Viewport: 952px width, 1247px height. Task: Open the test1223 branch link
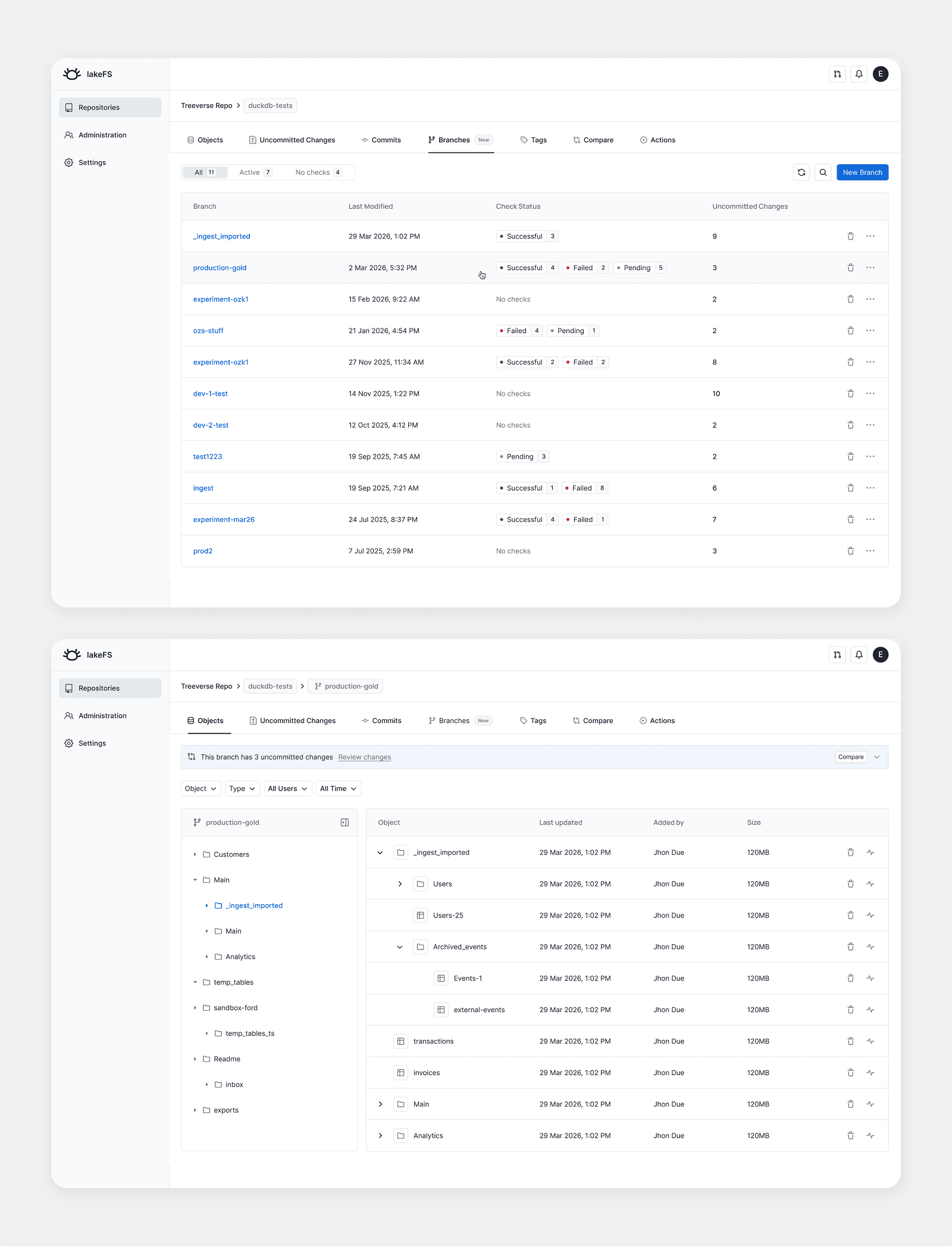207,457
